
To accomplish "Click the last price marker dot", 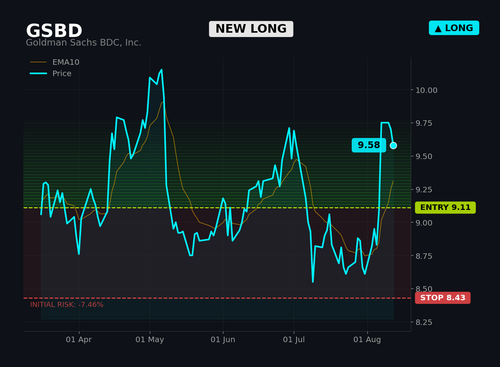I will click(393, 145).
